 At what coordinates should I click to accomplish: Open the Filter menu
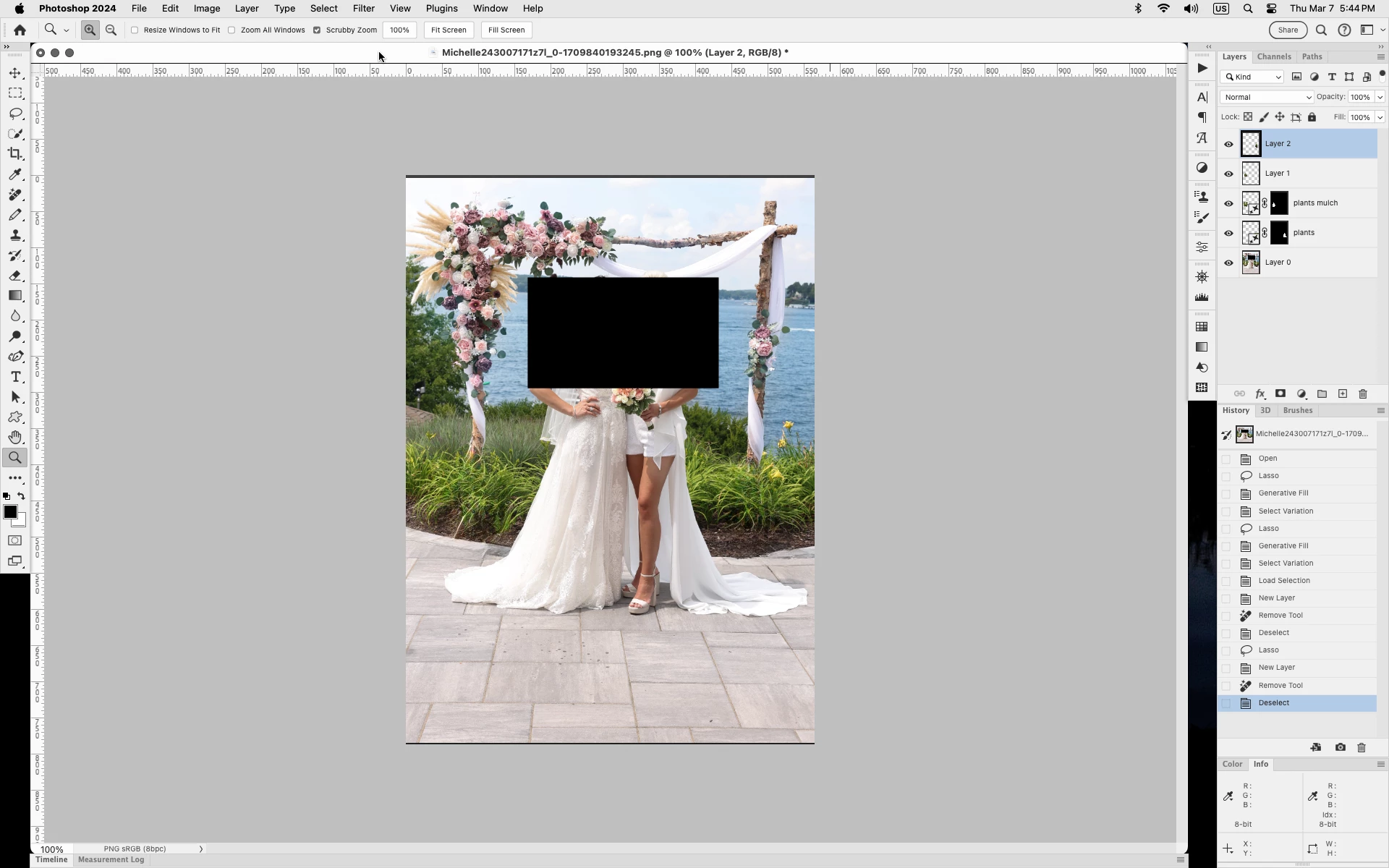tap(363, 9)
